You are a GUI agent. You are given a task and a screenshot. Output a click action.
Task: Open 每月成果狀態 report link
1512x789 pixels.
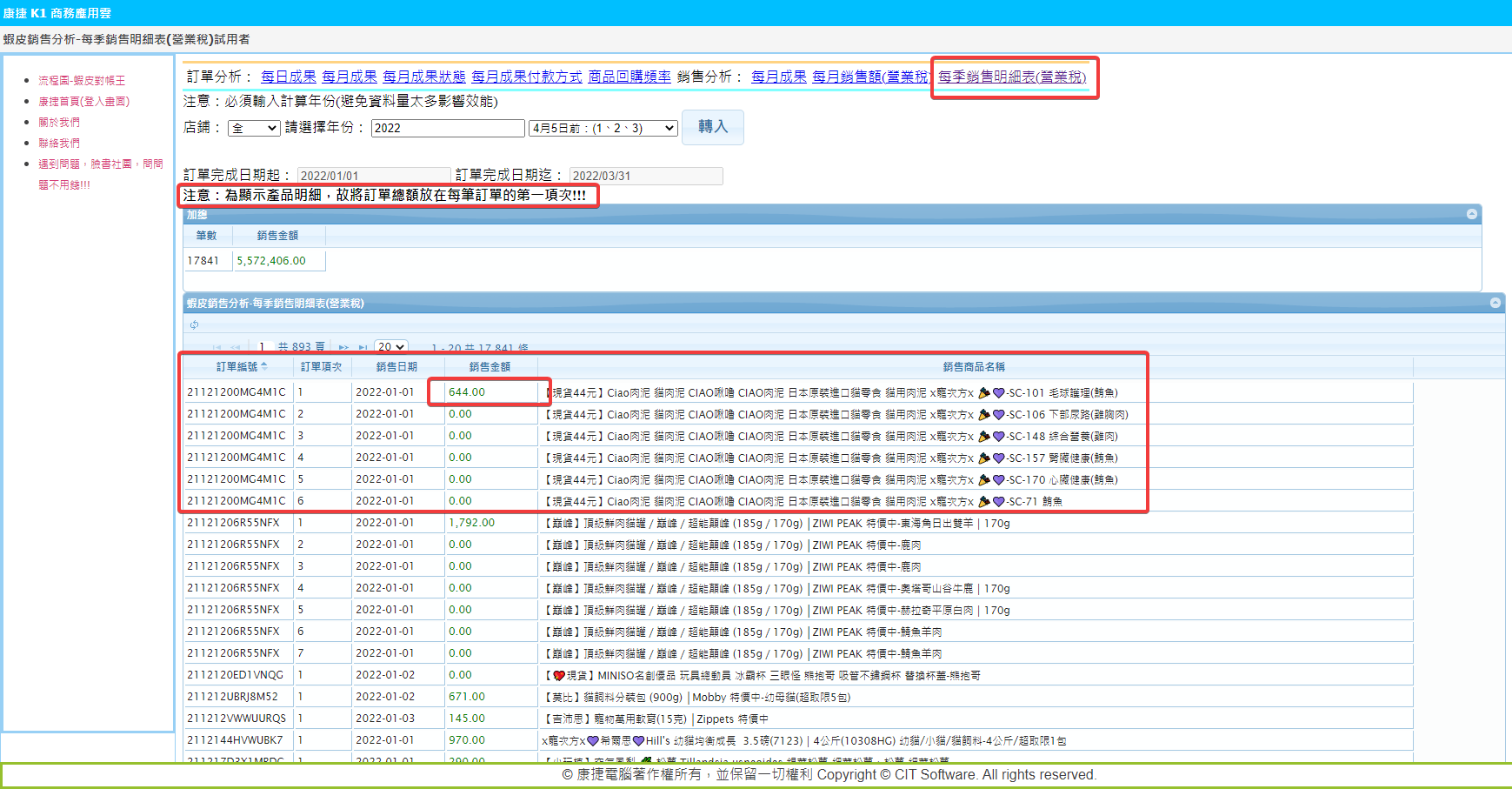click(424, 77)
